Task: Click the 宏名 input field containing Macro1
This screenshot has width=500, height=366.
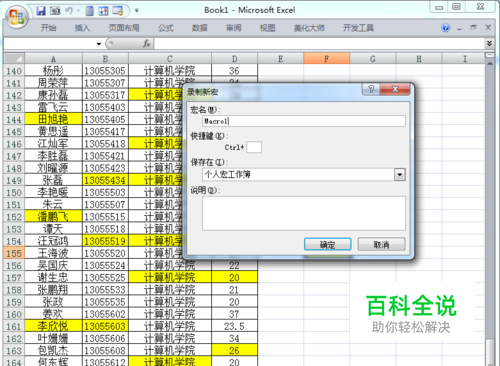Action: [304, 121]
